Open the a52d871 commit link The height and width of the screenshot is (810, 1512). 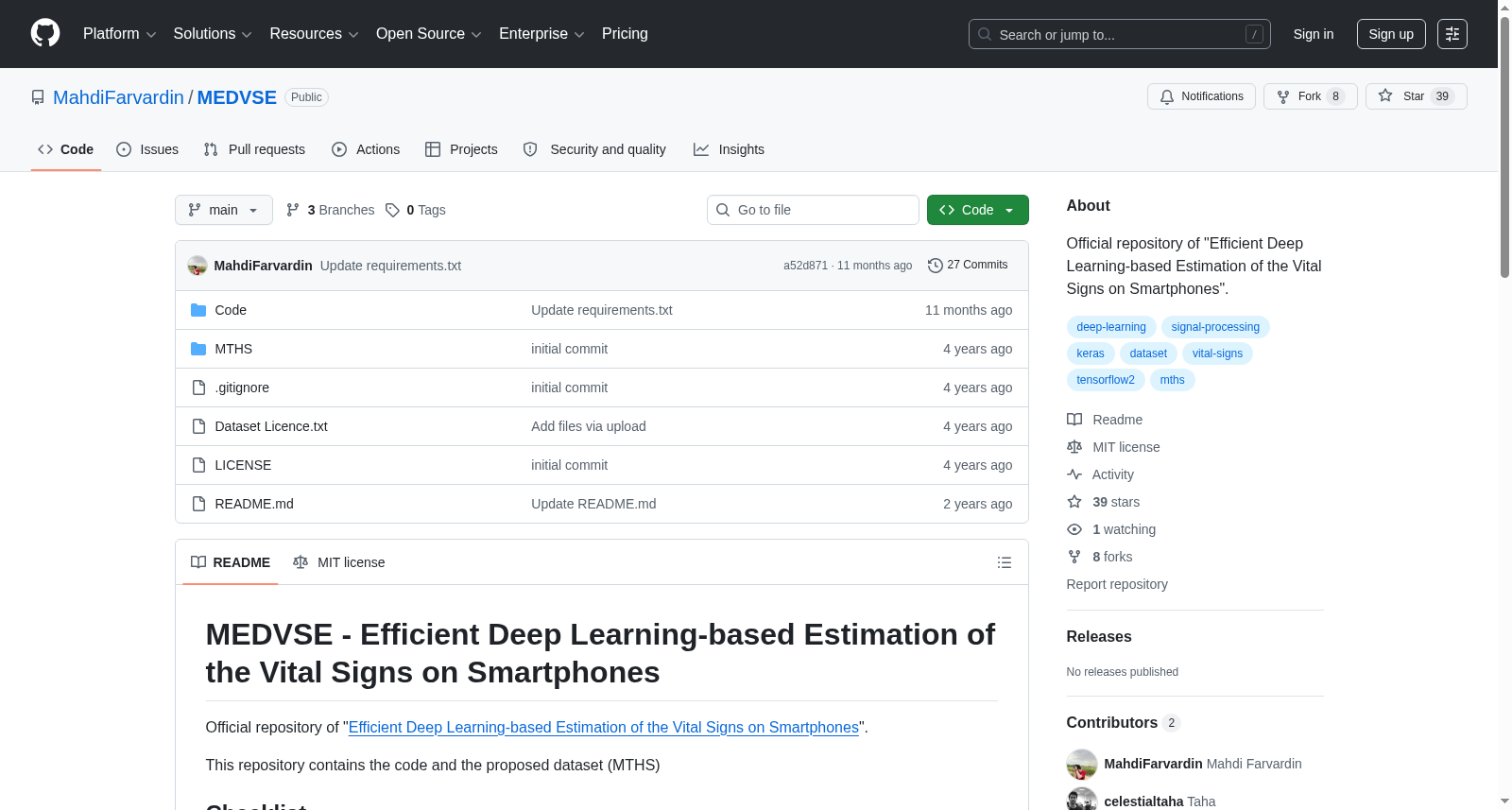tap(805, 266)
